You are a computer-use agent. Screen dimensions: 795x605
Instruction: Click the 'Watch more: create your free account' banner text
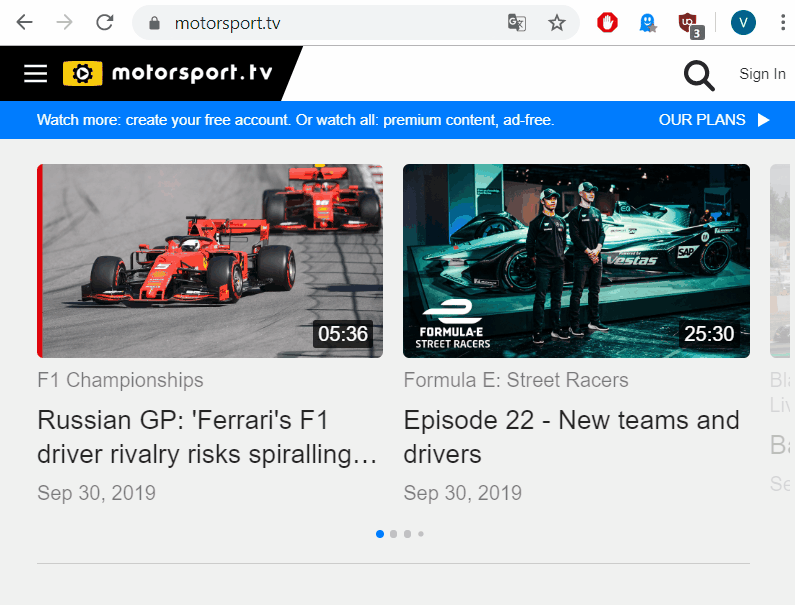(x=296, y=120)
